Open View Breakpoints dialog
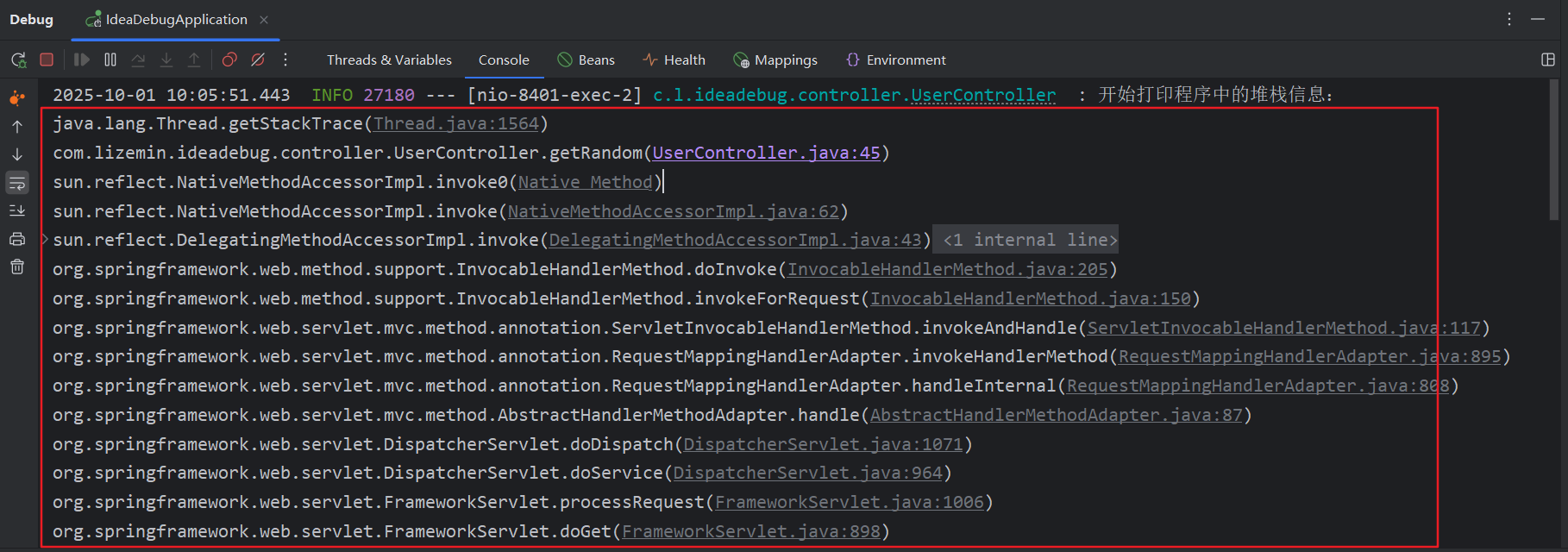Screen dimensions: 1568x552 click(229, 60)
